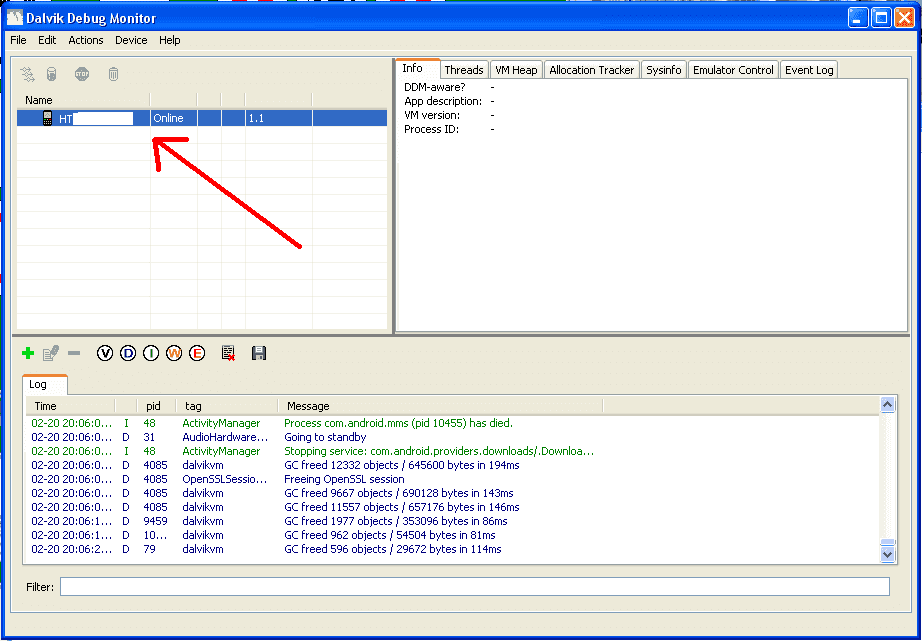The width and height of the screenshot is (922, 641).
Task: Select log row 'Process com.android.mms (pid 10455) has died.'
Action: tap(453, 423)
